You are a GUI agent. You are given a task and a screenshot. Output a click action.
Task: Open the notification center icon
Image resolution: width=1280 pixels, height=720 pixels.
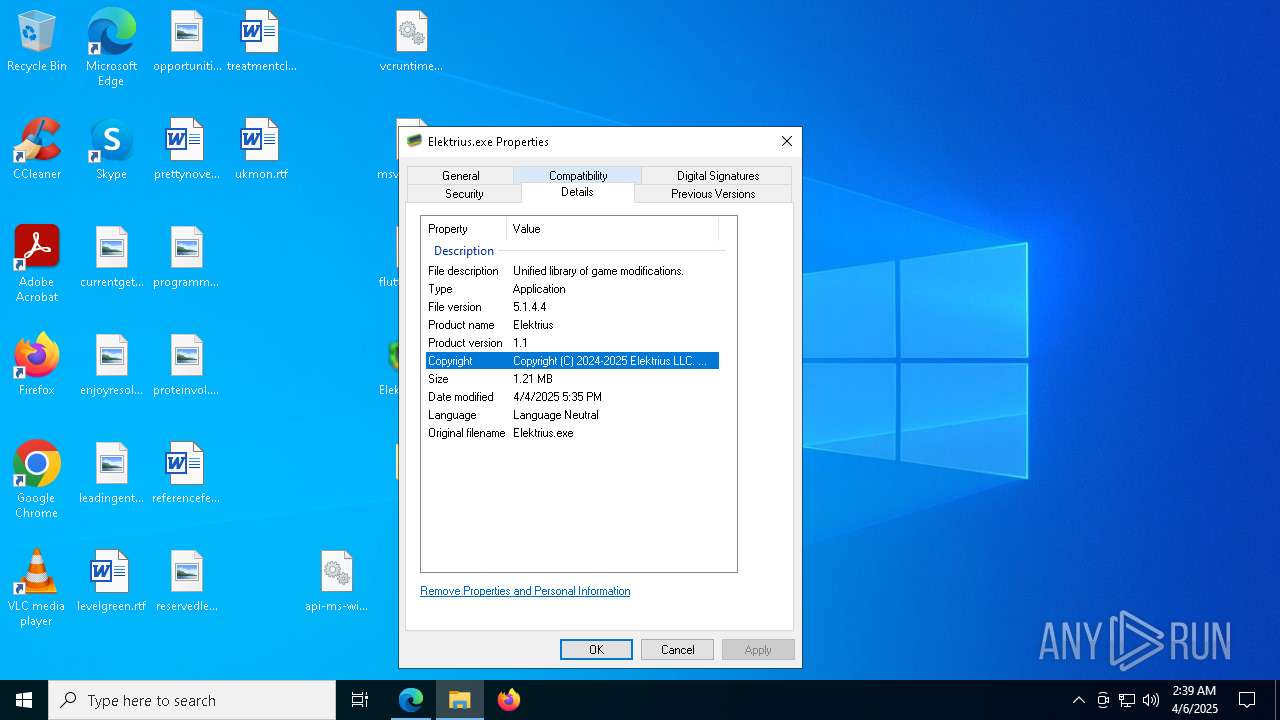[x=1247, y=700]
